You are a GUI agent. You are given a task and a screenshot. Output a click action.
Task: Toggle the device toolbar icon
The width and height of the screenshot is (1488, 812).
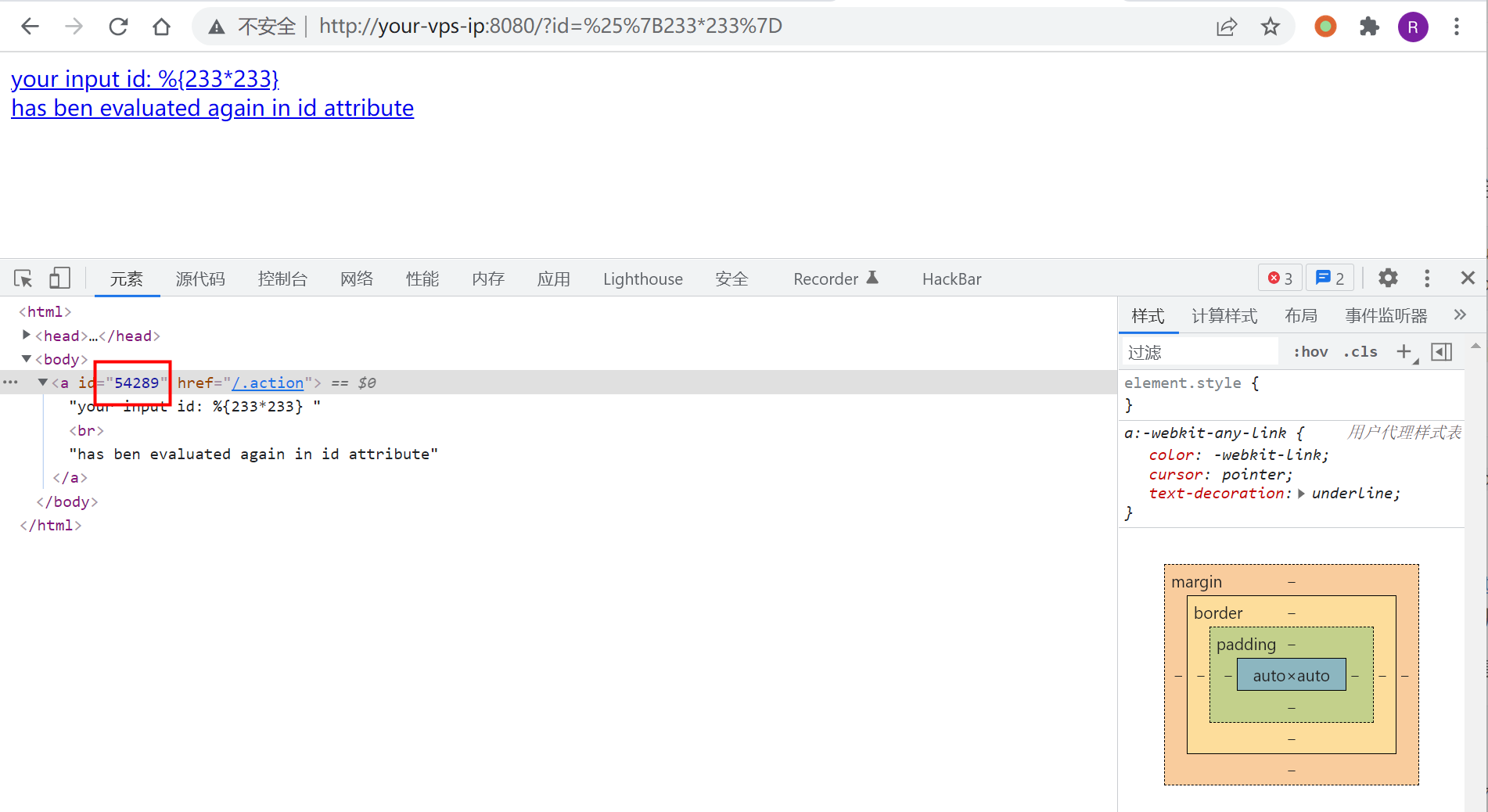point(59,278)
